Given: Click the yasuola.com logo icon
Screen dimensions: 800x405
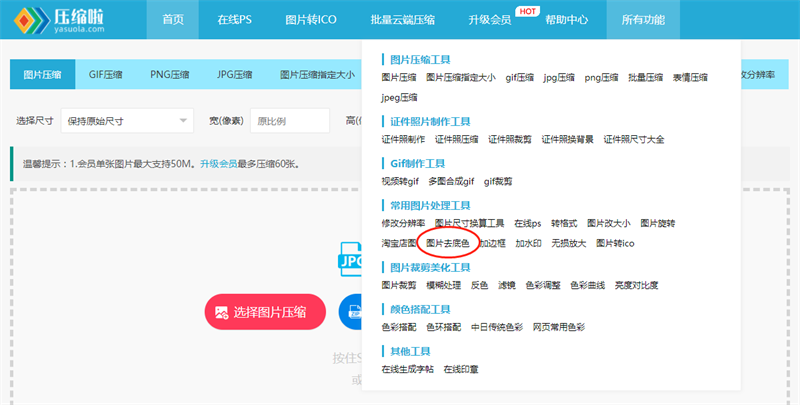Looking at the screenshot, I should click(x=32, y=20).
